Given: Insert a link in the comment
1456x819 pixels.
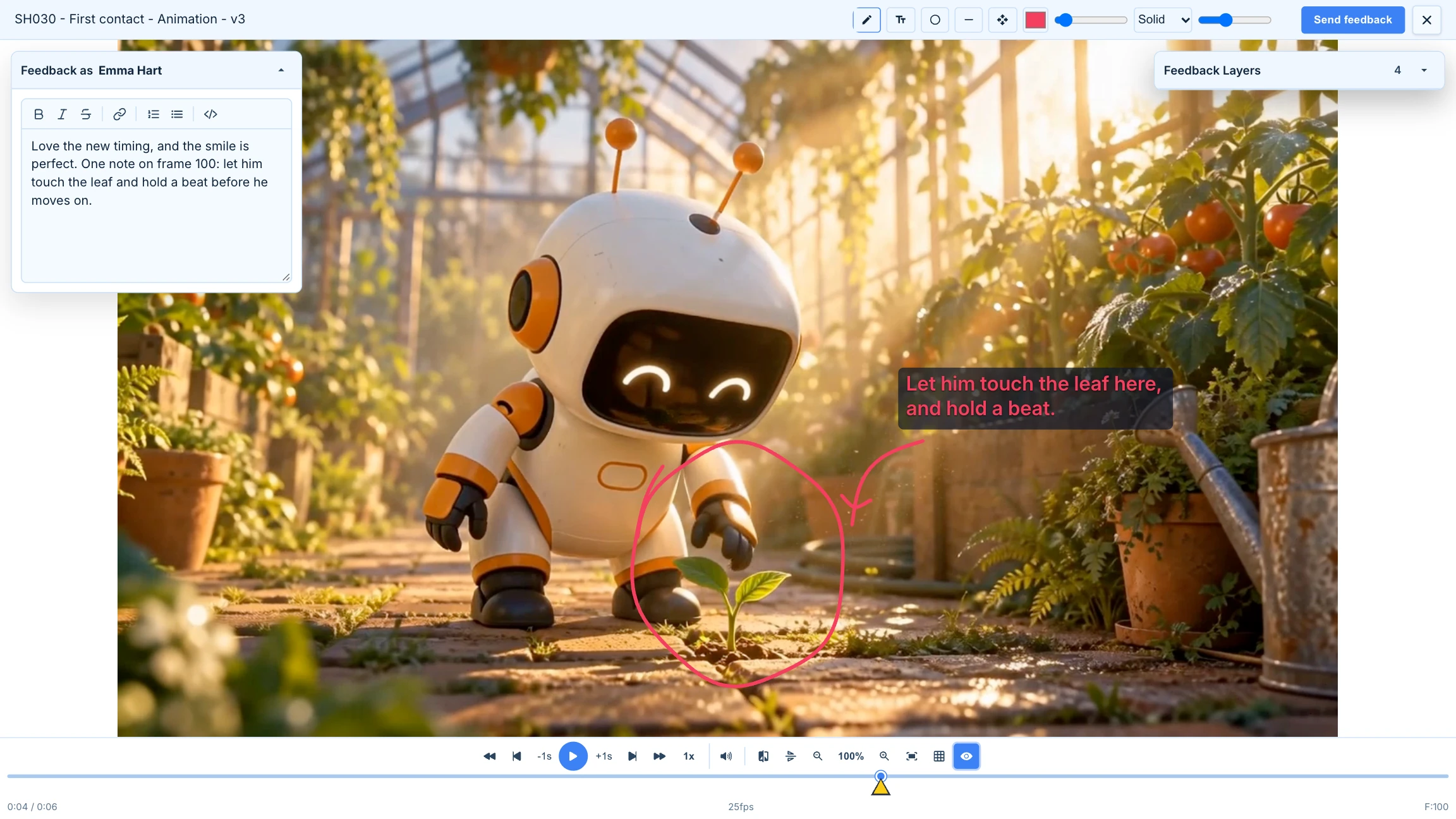Looking at the screenshot, I should [x=119, y=114].
